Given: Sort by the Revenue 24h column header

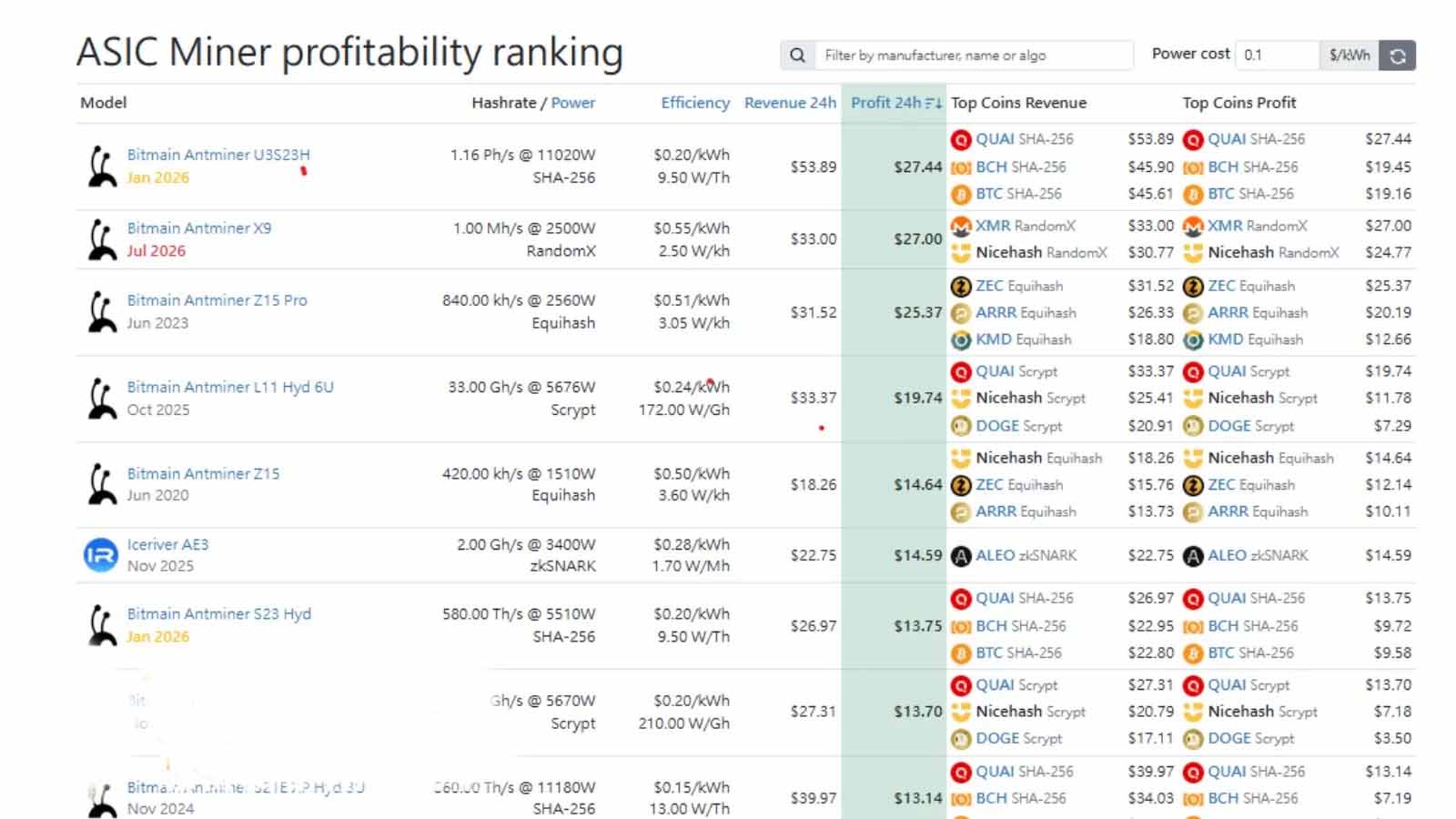Looking at the screenshot, I should pyautogui.click(x=790, y=103).
